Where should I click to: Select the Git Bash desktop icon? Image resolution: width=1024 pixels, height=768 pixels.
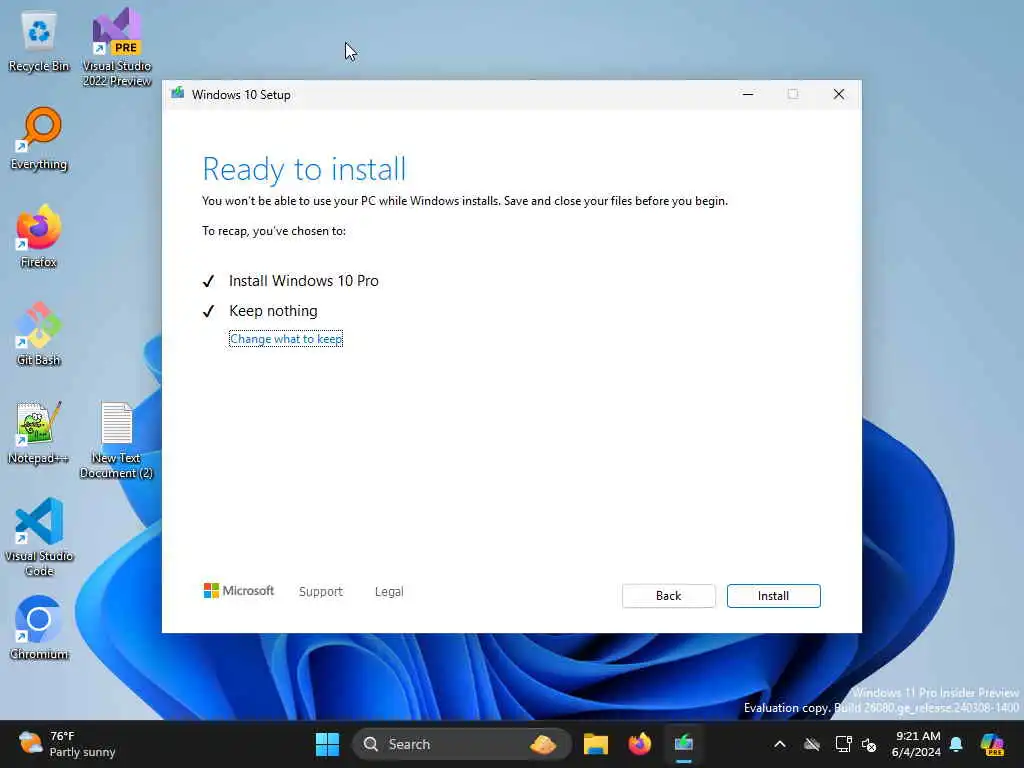tap(39, 334)
